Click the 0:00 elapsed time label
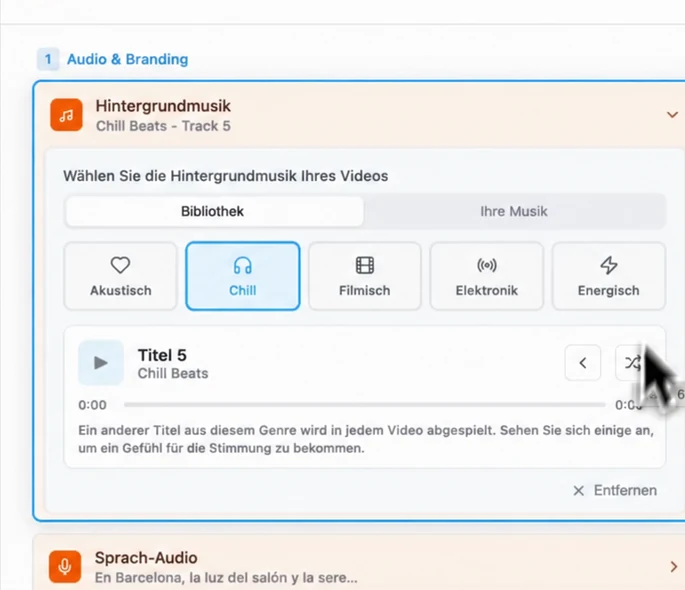Screen dimensions: 685x590 coord(92,405)
